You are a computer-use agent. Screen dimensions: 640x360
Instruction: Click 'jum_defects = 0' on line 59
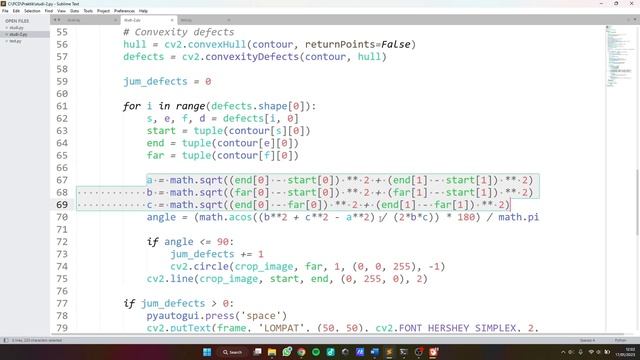point(167,81)
